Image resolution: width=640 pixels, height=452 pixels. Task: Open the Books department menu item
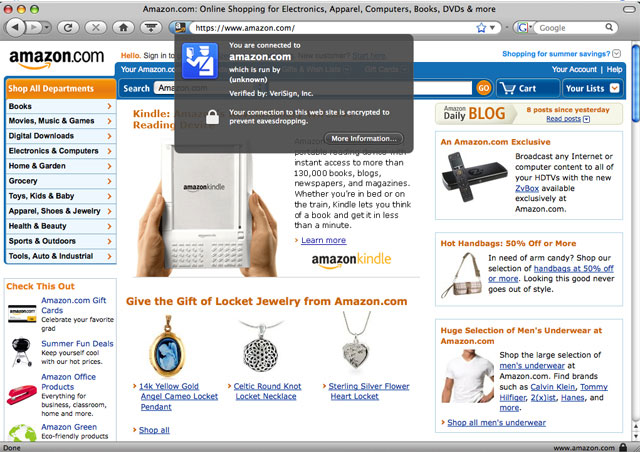60,106
